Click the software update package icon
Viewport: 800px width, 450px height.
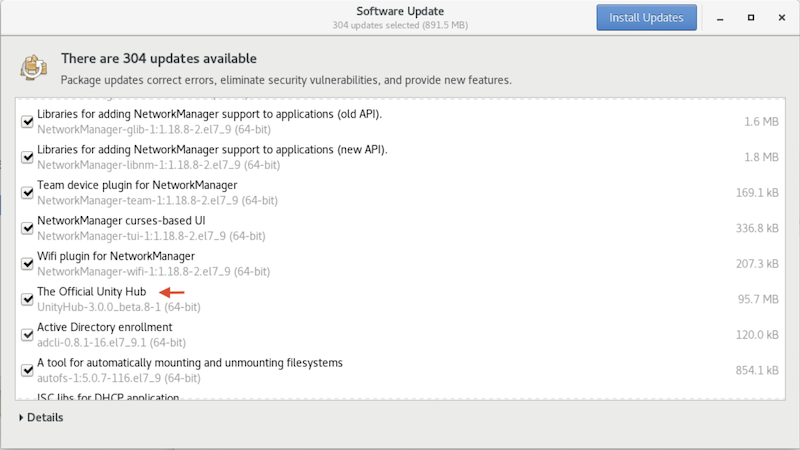coord(32,68)
